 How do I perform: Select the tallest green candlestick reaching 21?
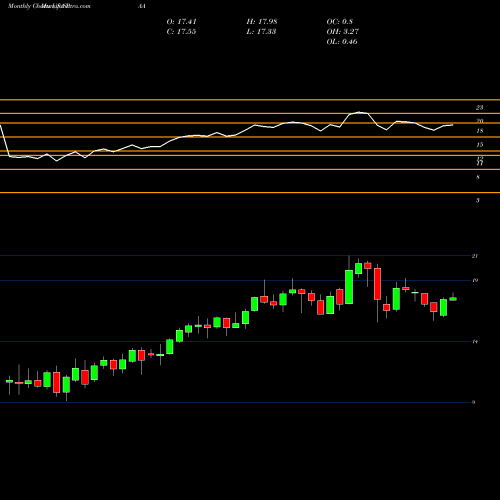[349, 287]
